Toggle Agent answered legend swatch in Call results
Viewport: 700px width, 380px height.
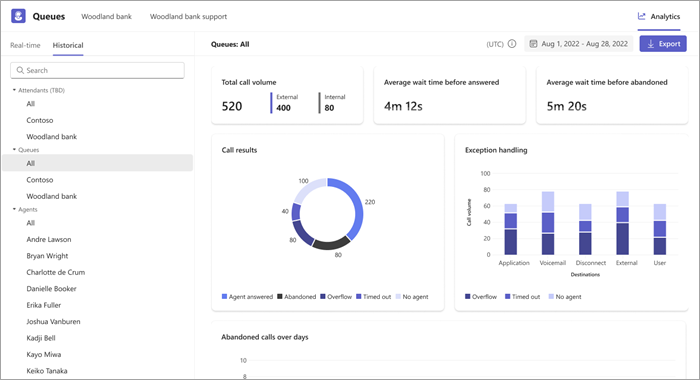225,296
